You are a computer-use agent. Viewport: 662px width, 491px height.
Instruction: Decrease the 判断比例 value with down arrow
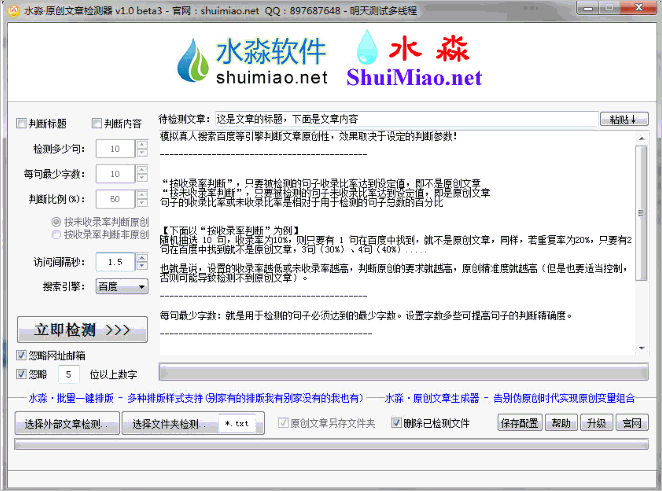142,203
